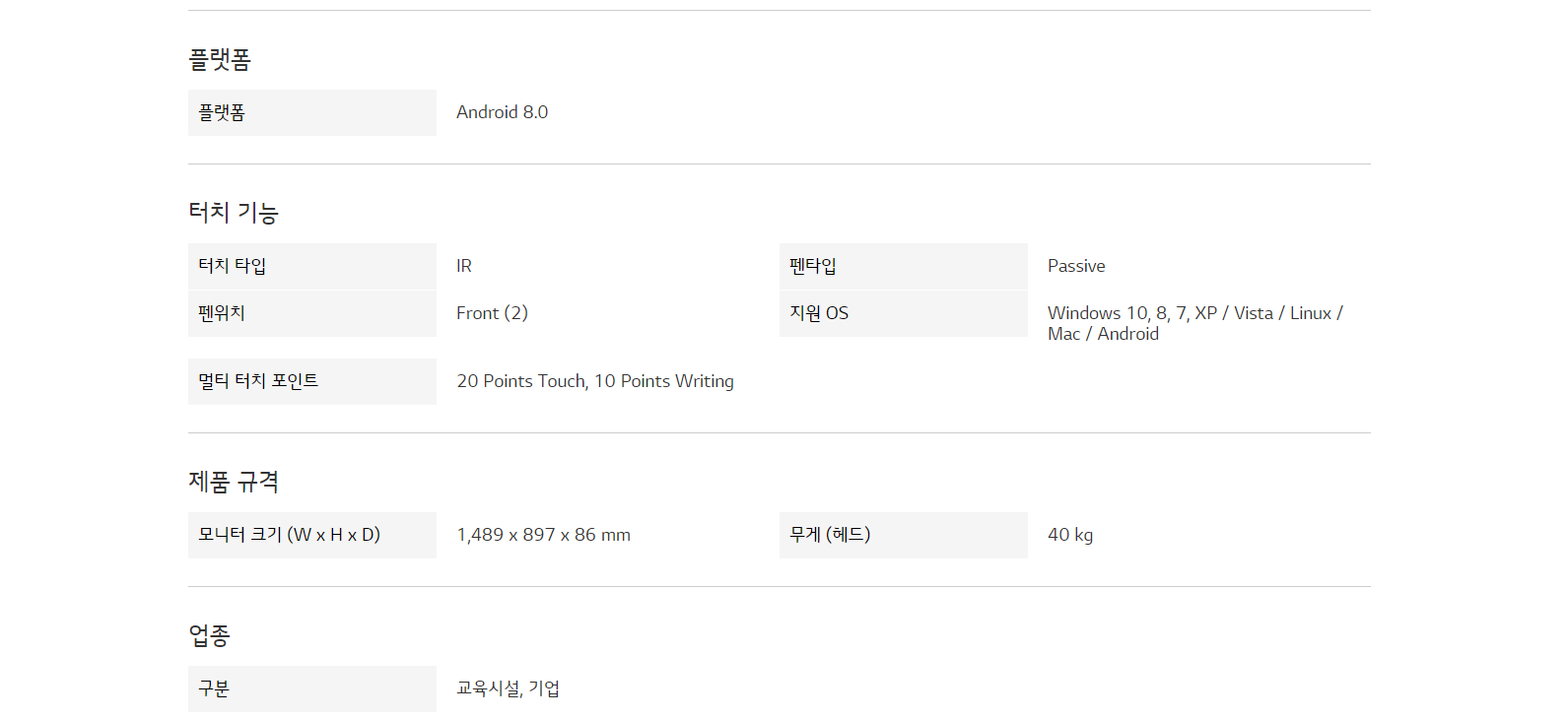Click the 40 kg weight value
The height and width of the screenshot is (719, 1568).
pos(1070,535)
